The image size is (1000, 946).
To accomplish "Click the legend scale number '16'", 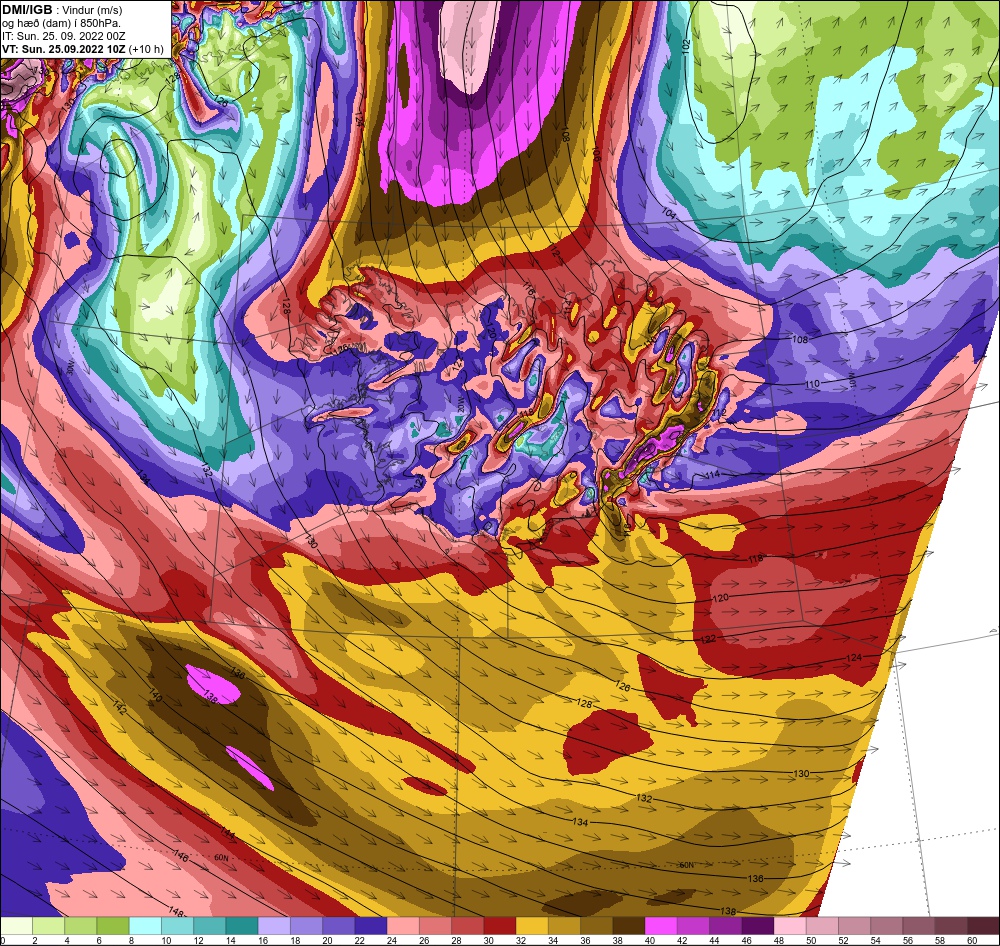I will pos(263,940).
